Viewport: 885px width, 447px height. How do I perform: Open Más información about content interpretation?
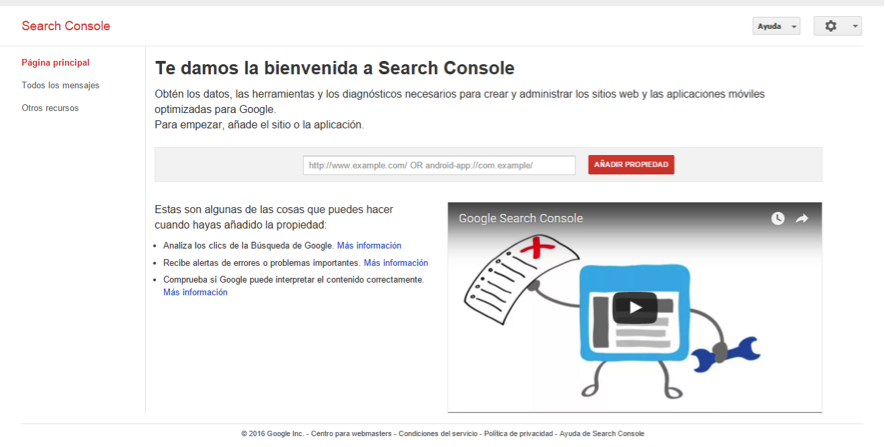(x=195, y=292)
